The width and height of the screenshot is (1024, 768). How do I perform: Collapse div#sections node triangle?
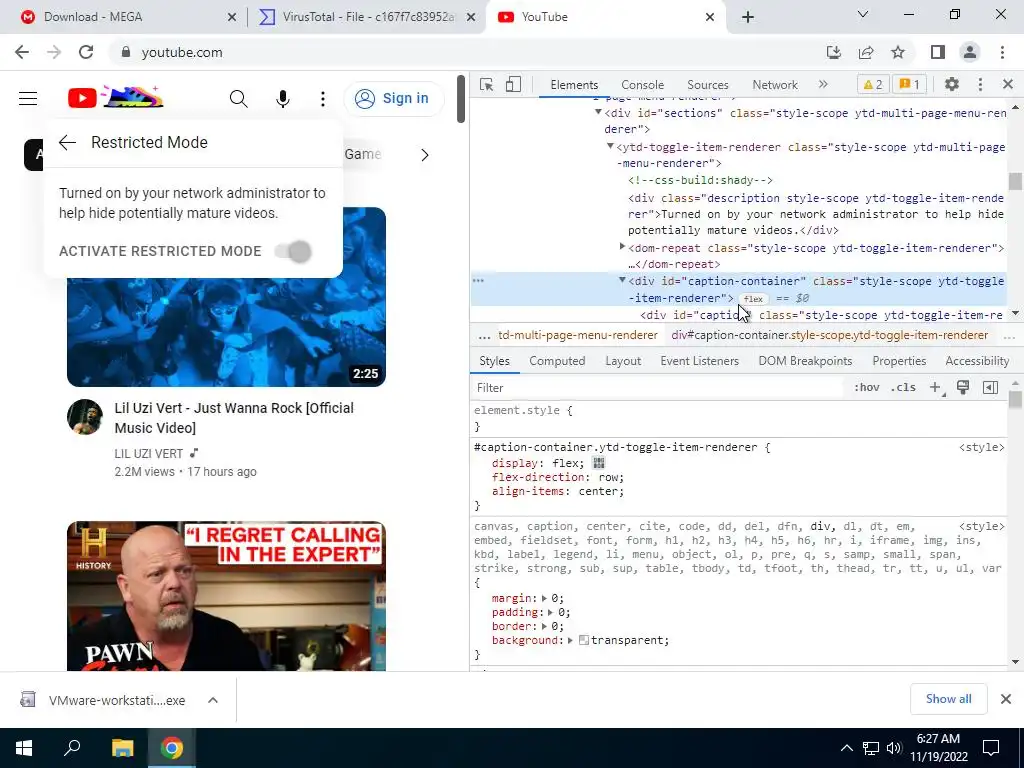pos(598,112)
